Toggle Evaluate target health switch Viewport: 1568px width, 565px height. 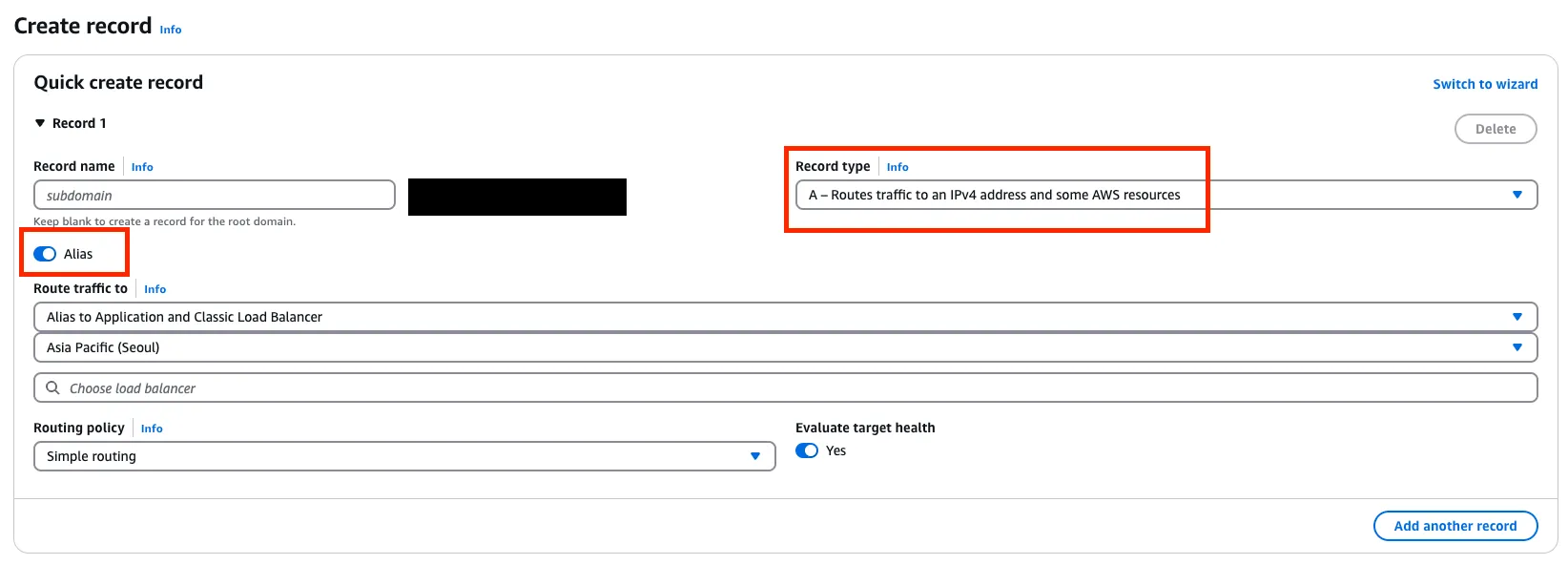(807, 450)
